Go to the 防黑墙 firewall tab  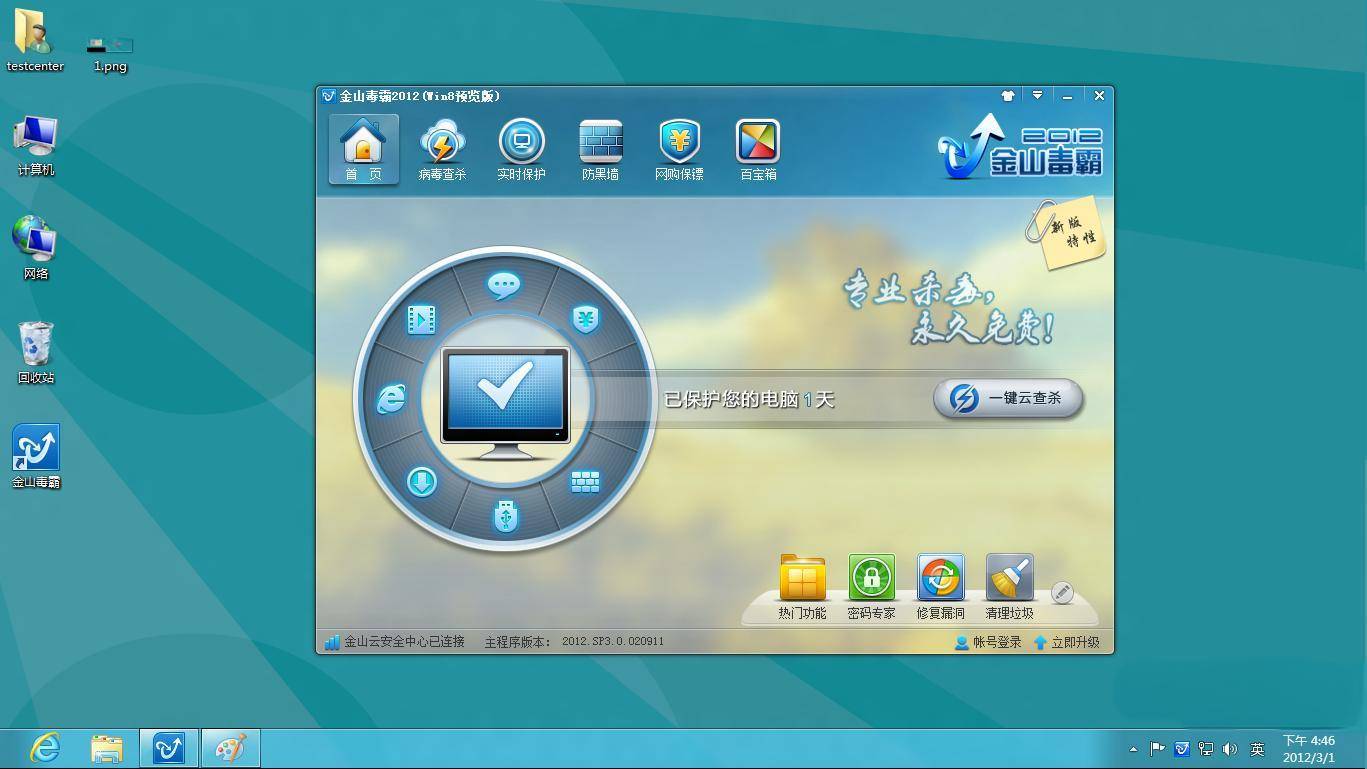600,150
